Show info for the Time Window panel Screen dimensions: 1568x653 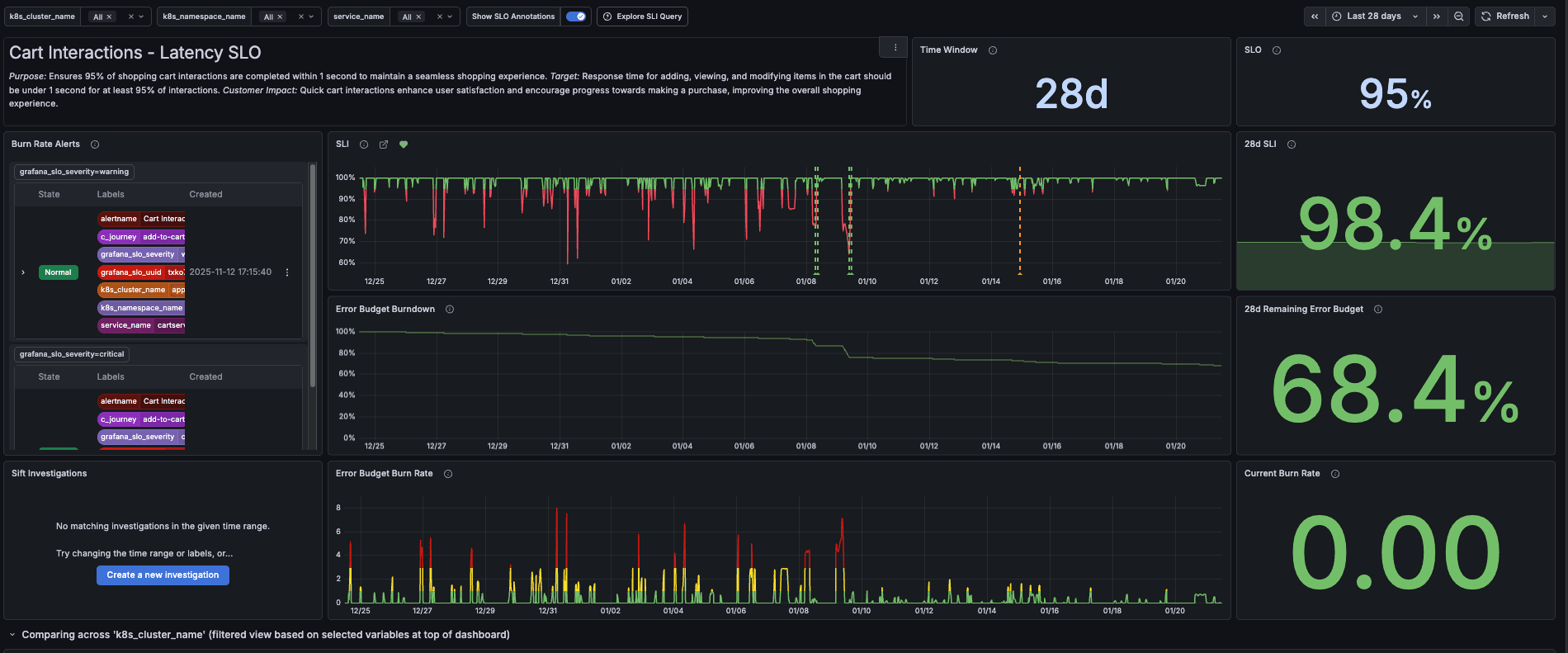(x=993, y=50)
